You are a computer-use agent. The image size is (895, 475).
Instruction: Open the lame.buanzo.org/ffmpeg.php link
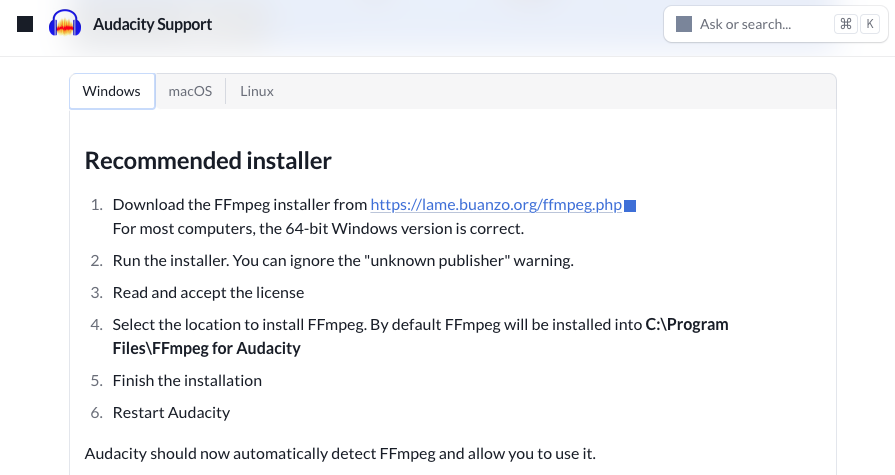pos(496,204)
